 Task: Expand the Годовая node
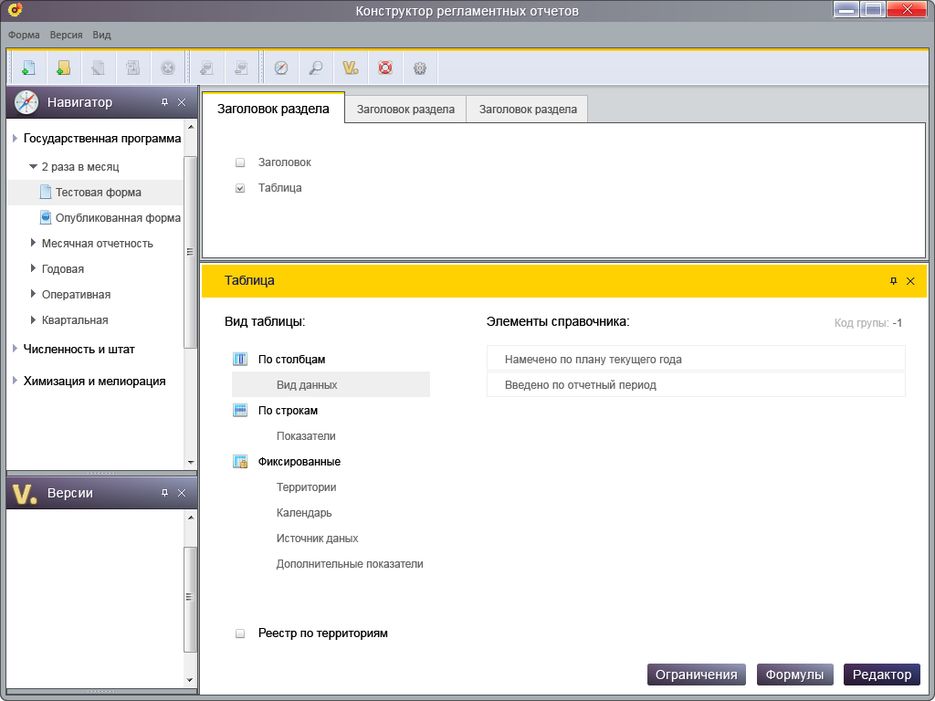pyautogui.click(x=33, y=268)
